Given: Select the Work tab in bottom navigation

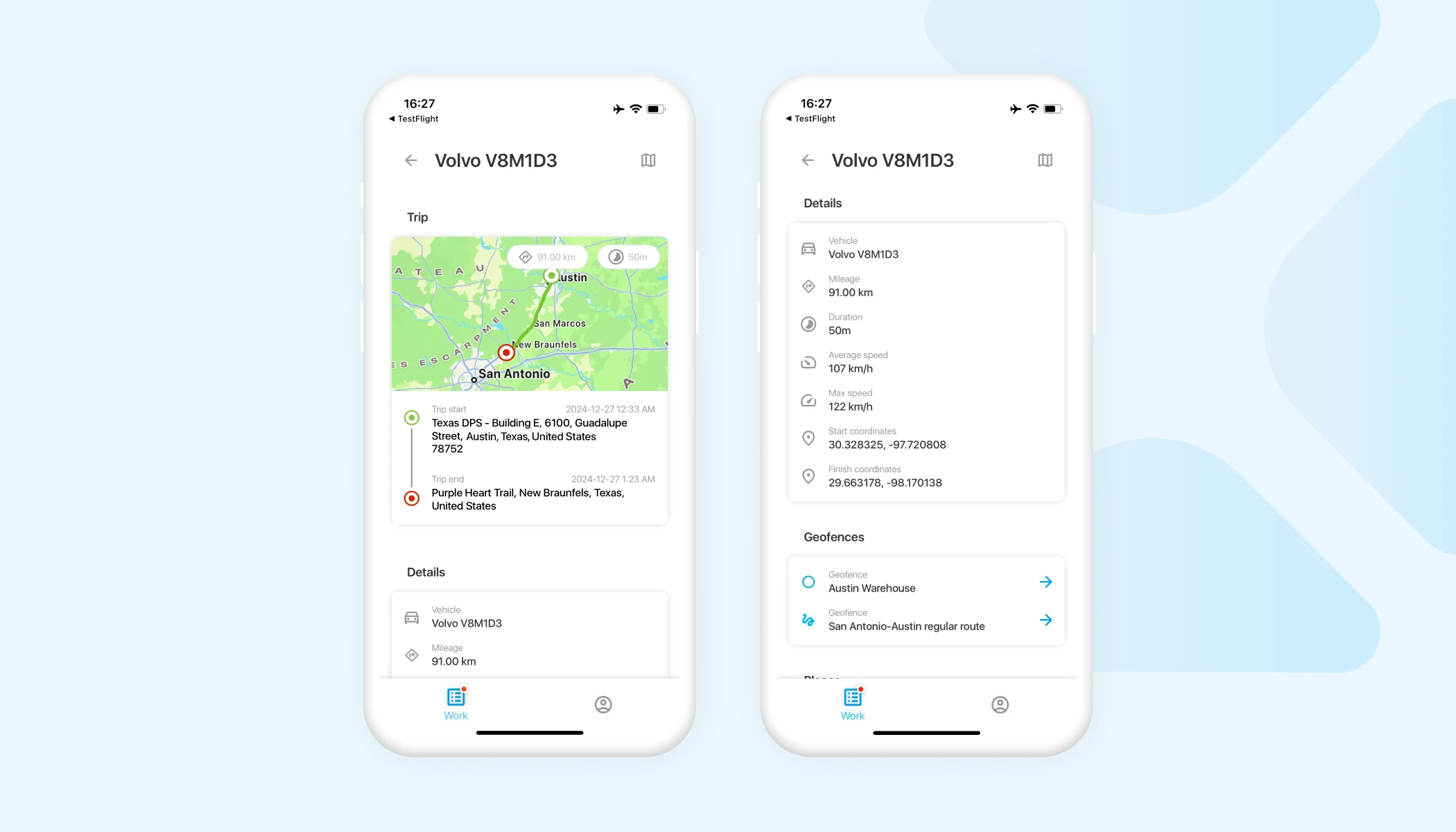Looking at the screenshot, I should [x=455, y=703].
